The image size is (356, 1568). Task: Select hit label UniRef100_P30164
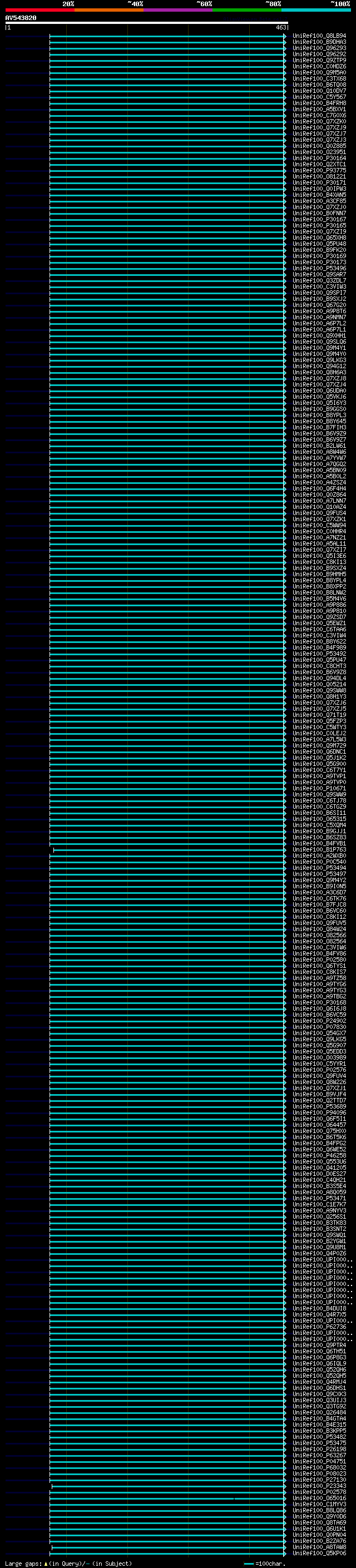(319, 159)
